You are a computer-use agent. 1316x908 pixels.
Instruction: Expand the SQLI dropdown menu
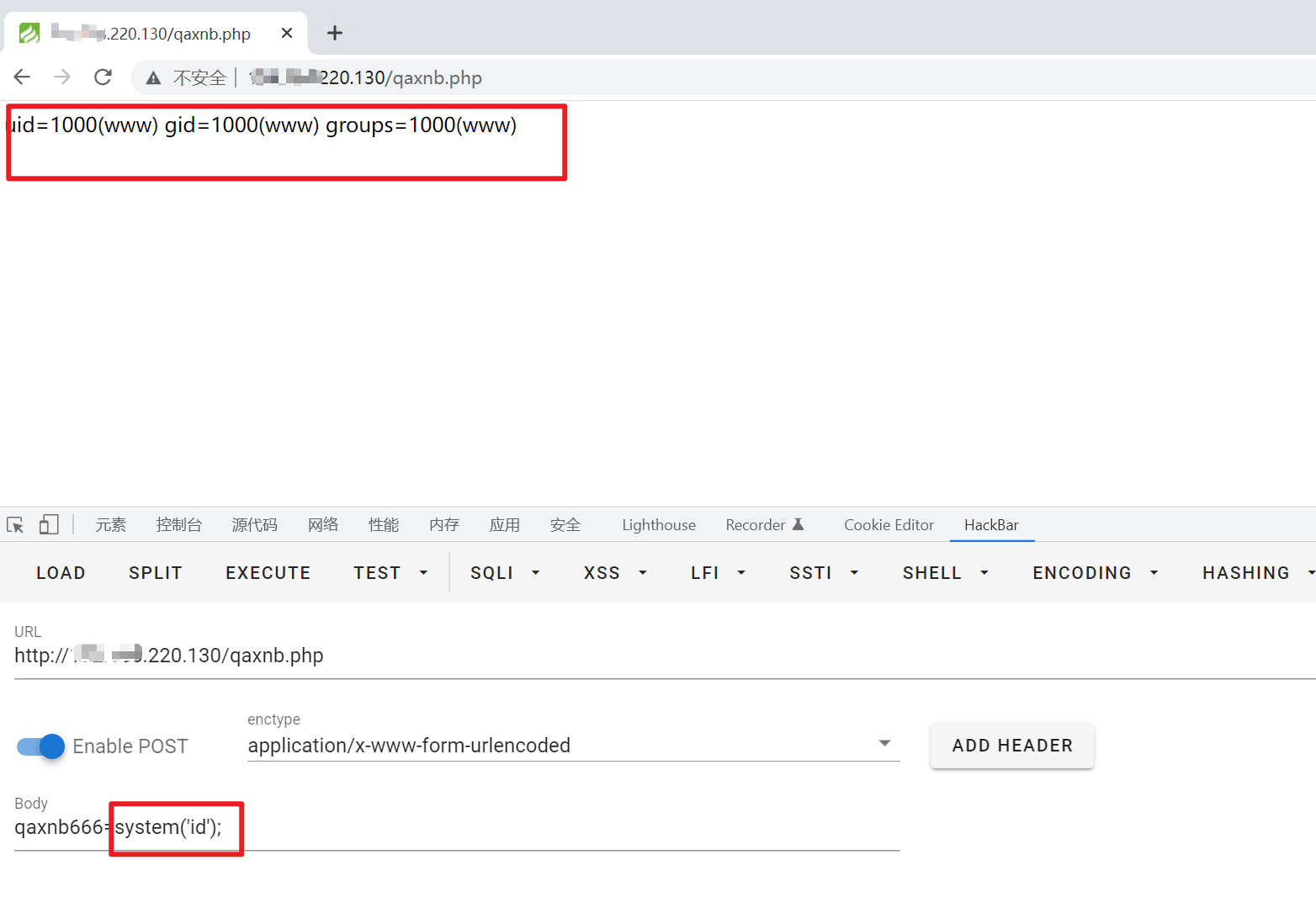click(505, 573)
